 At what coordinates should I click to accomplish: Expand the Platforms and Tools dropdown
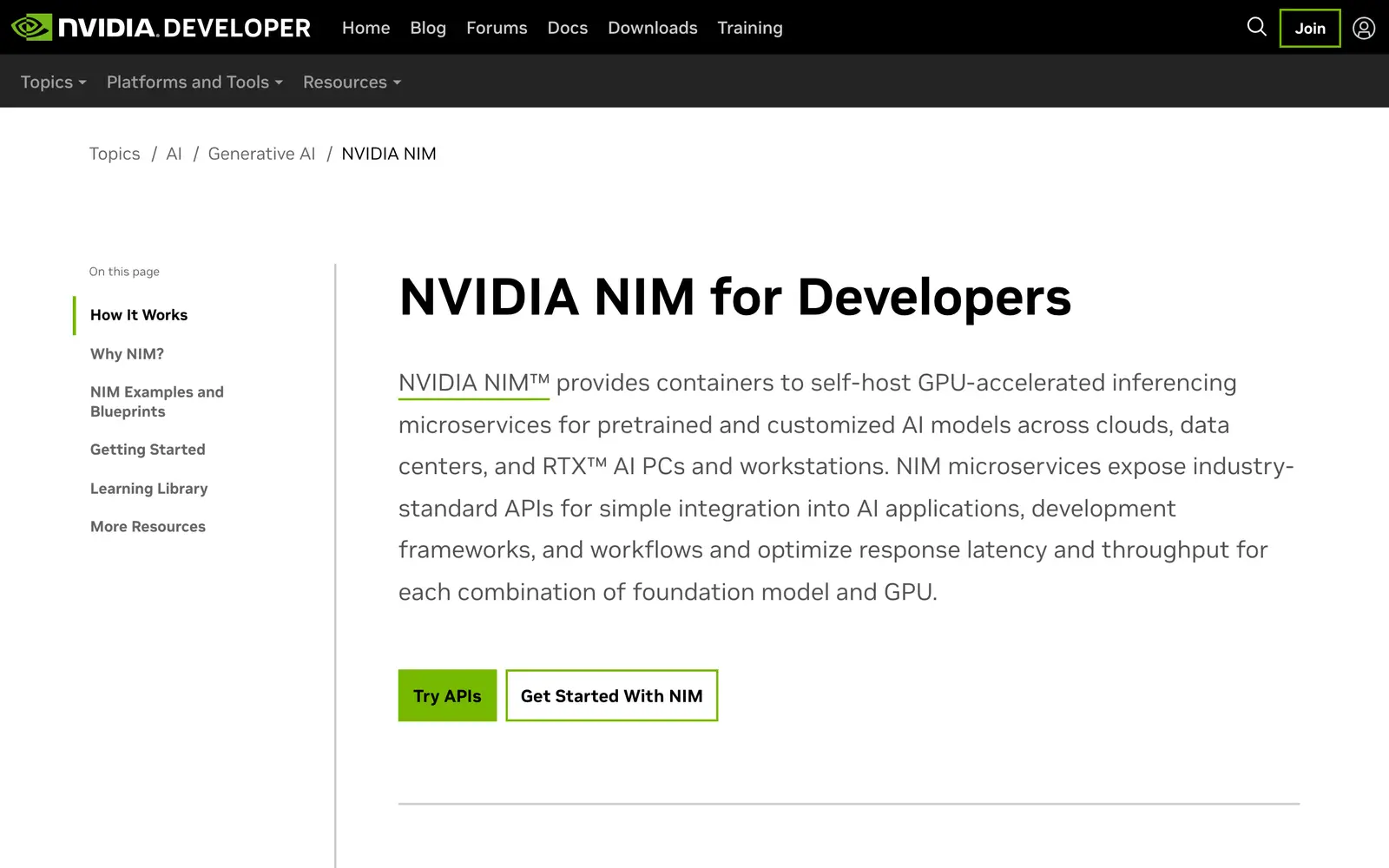pos(194,82)
